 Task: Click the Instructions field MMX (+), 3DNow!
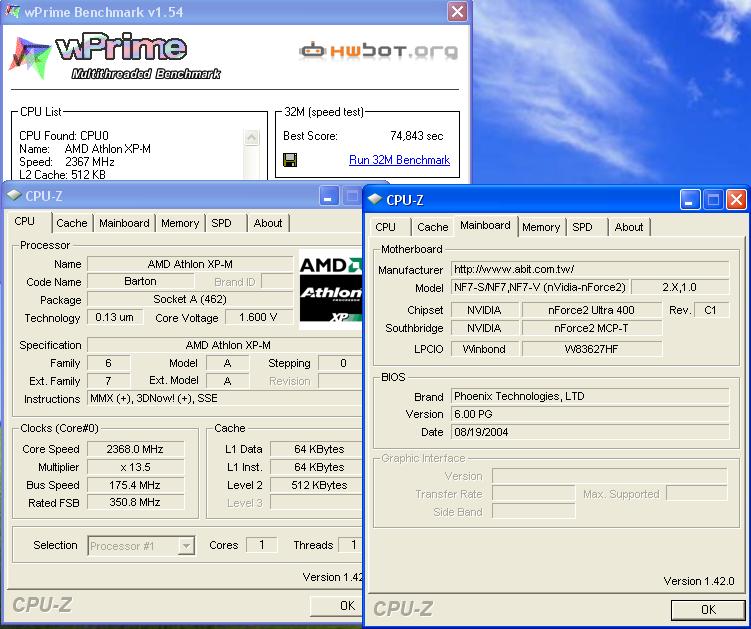(x=225, y=398)
